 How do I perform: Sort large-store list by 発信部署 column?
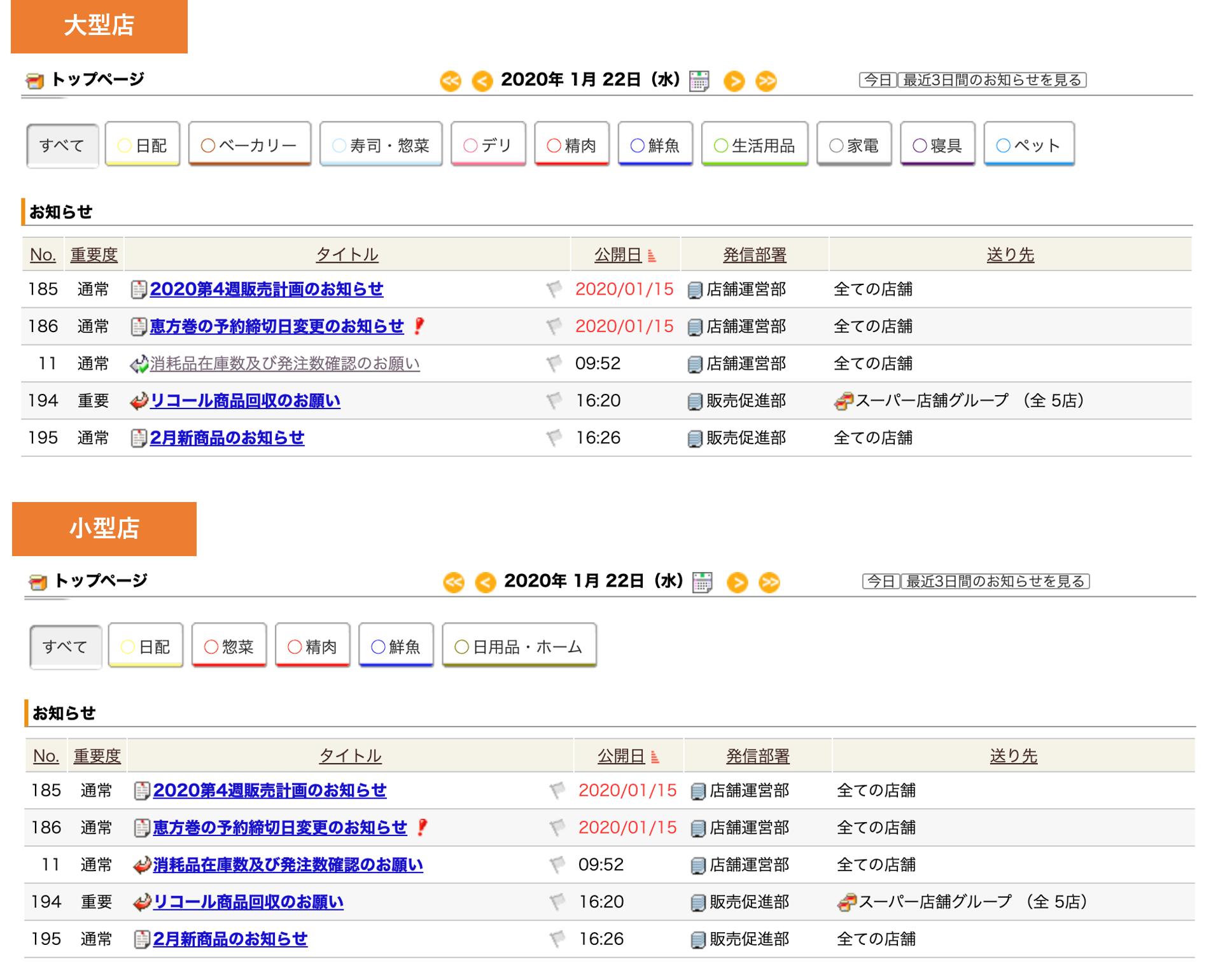pyautogui.click(x=754, y=255)
